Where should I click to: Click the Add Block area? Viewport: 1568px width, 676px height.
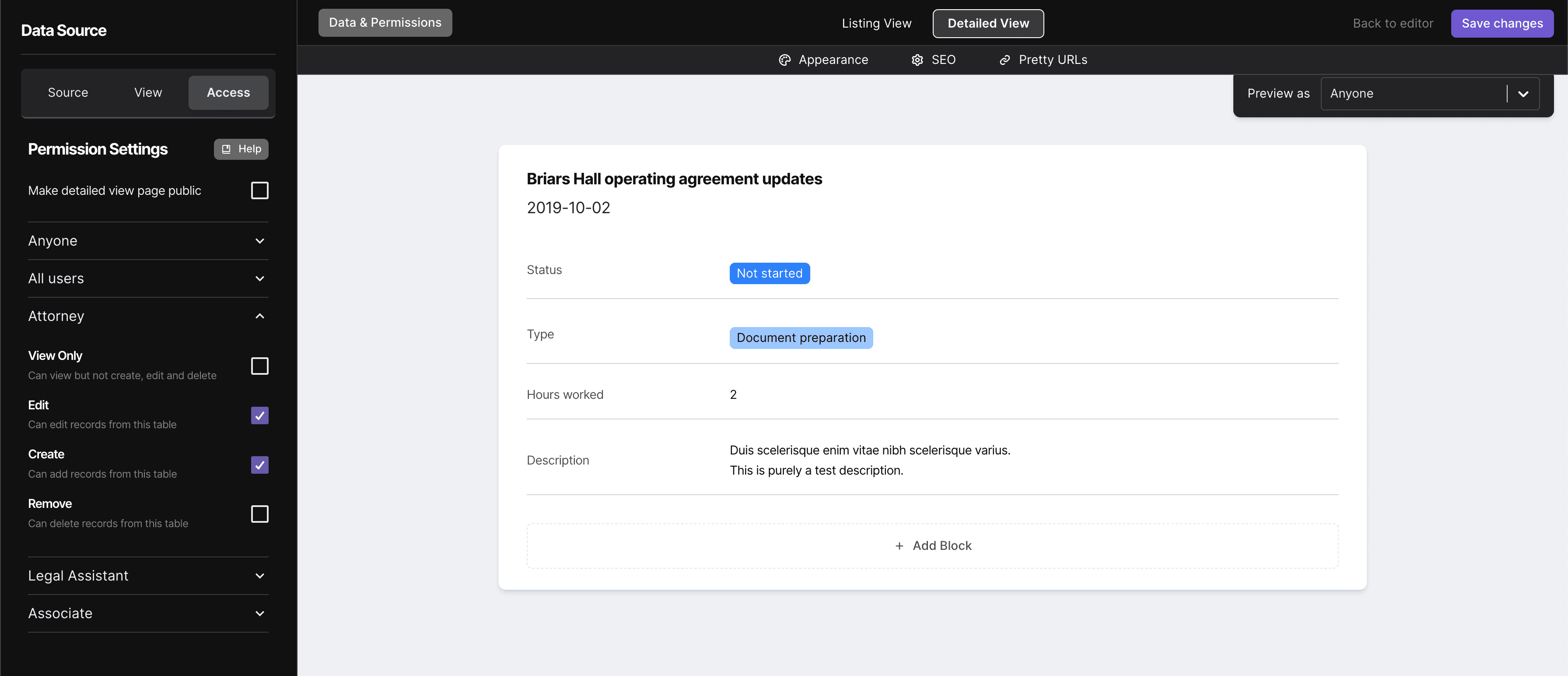click(932, 546)
